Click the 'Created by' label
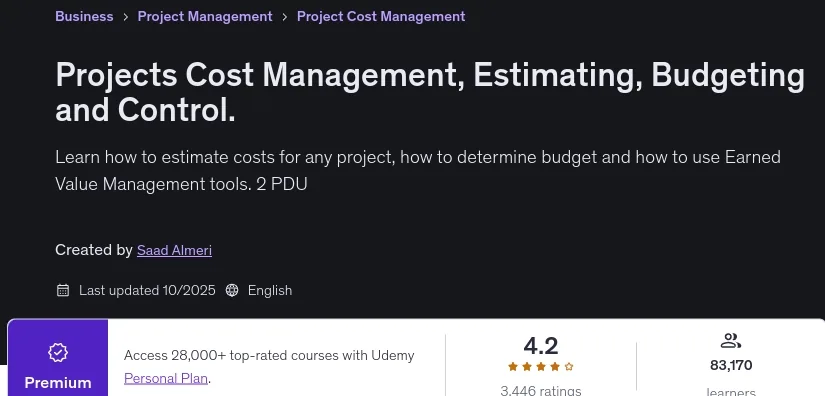 94,250
